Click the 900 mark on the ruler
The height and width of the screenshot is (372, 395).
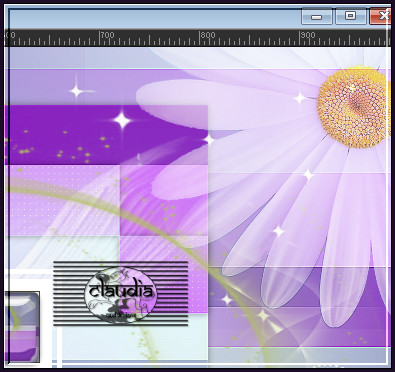307,35
